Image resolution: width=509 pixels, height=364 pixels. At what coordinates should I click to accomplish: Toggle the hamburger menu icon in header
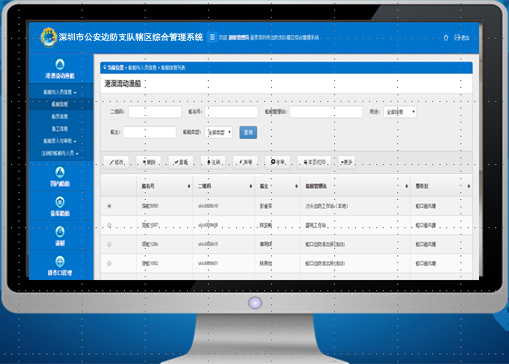[212, 37]
